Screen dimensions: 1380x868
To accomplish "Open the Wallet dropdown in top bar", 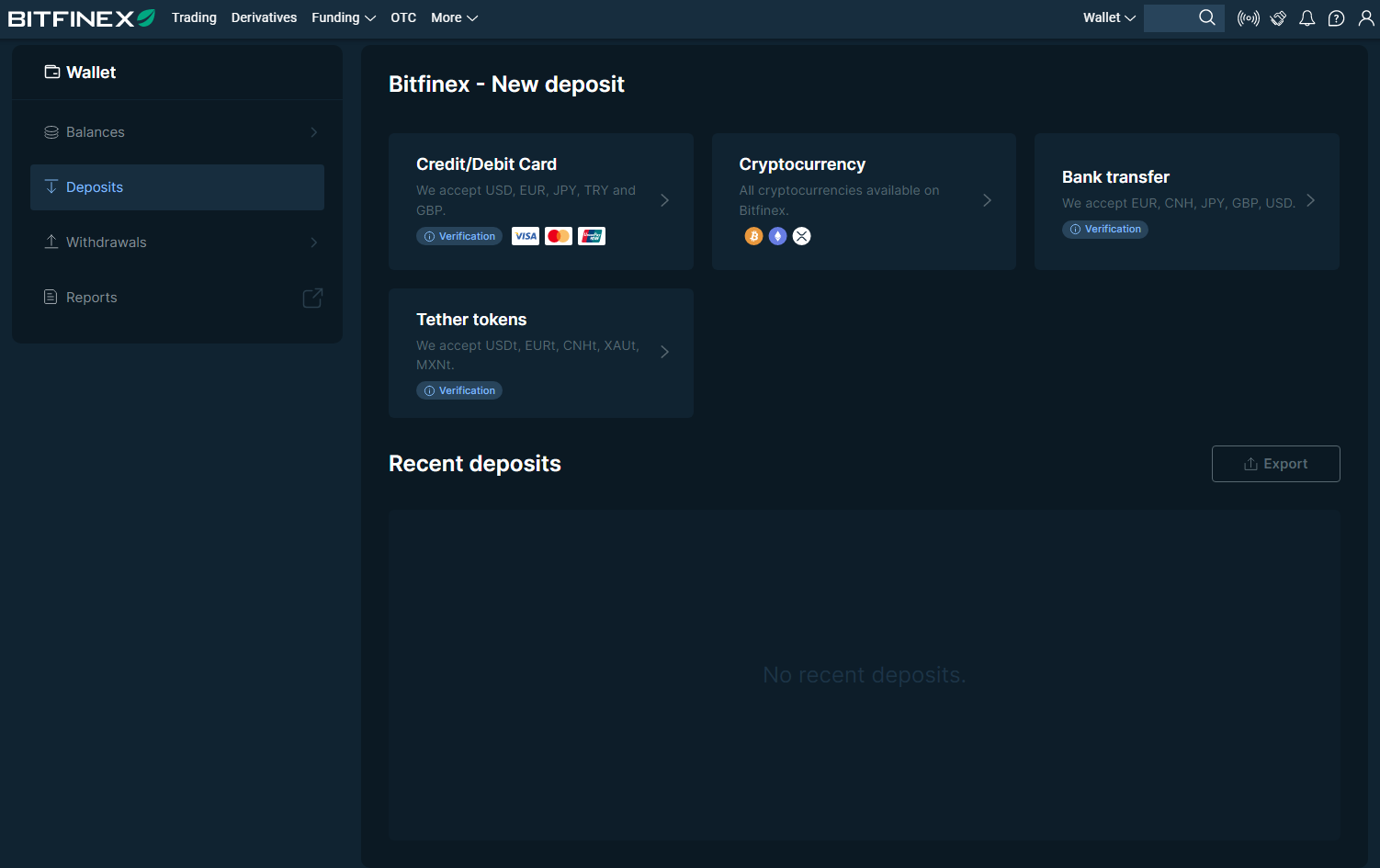I will (x=1109, y=17).
